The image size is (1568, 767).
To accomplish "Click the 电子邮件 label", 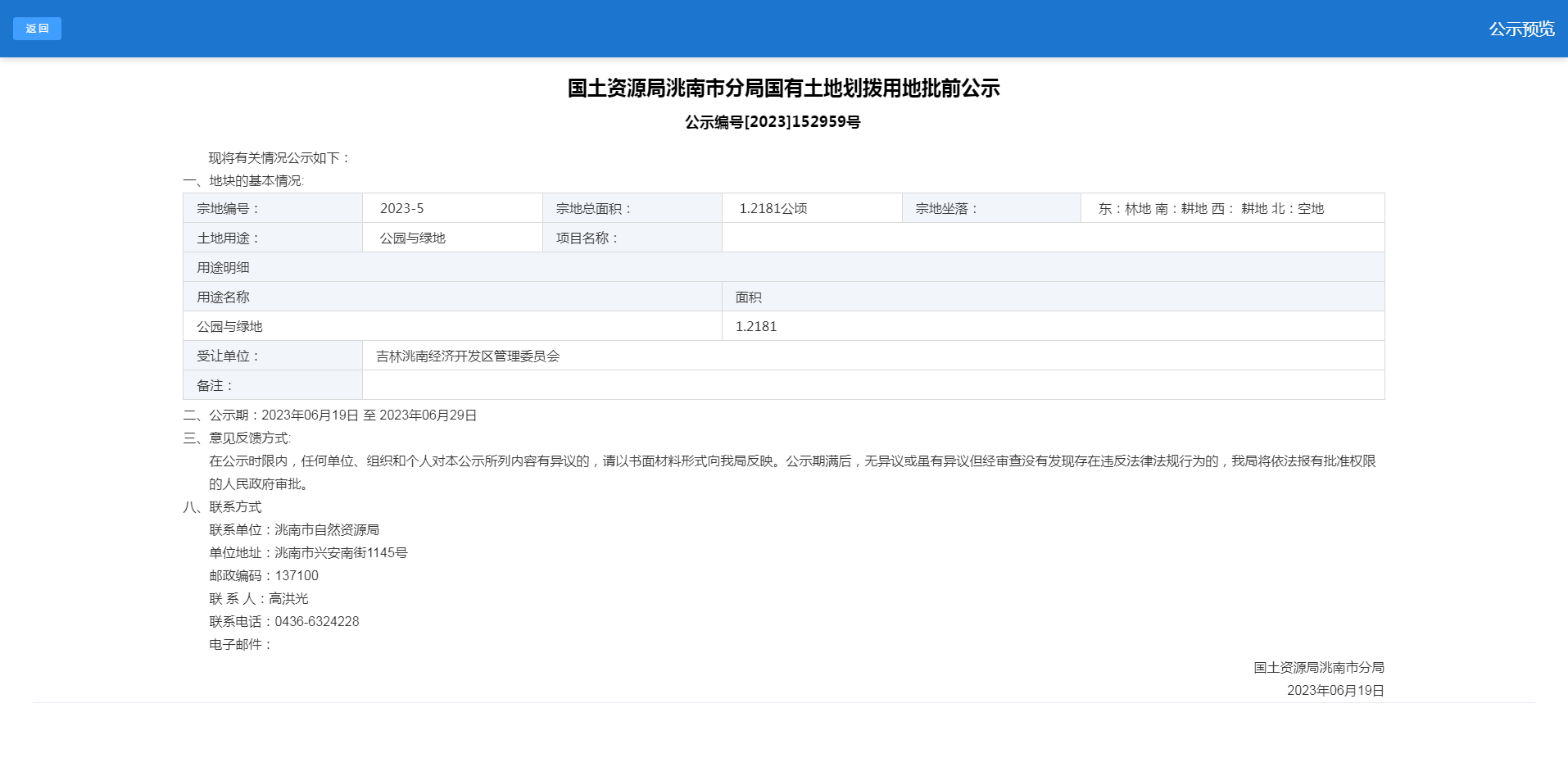I will (240, 644).
